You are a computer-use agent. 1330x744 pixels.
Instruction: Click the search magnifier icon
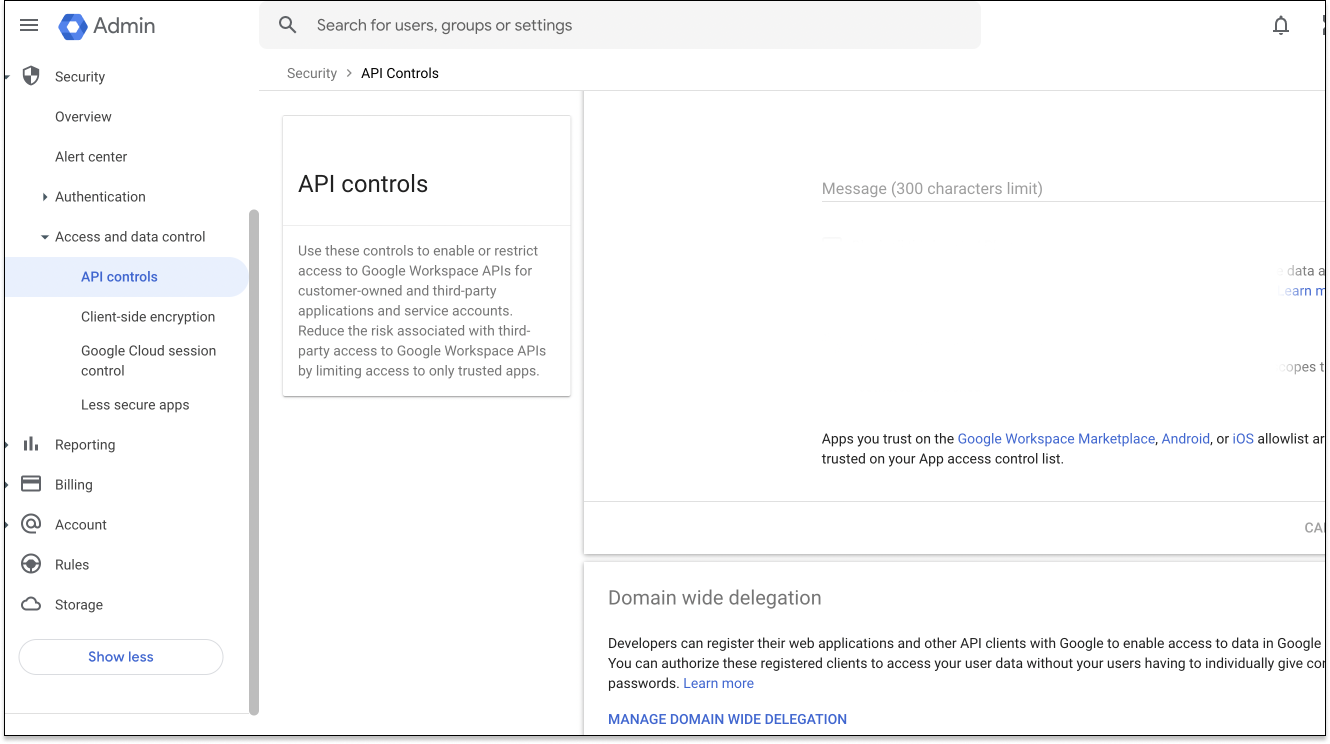(287, 25)
